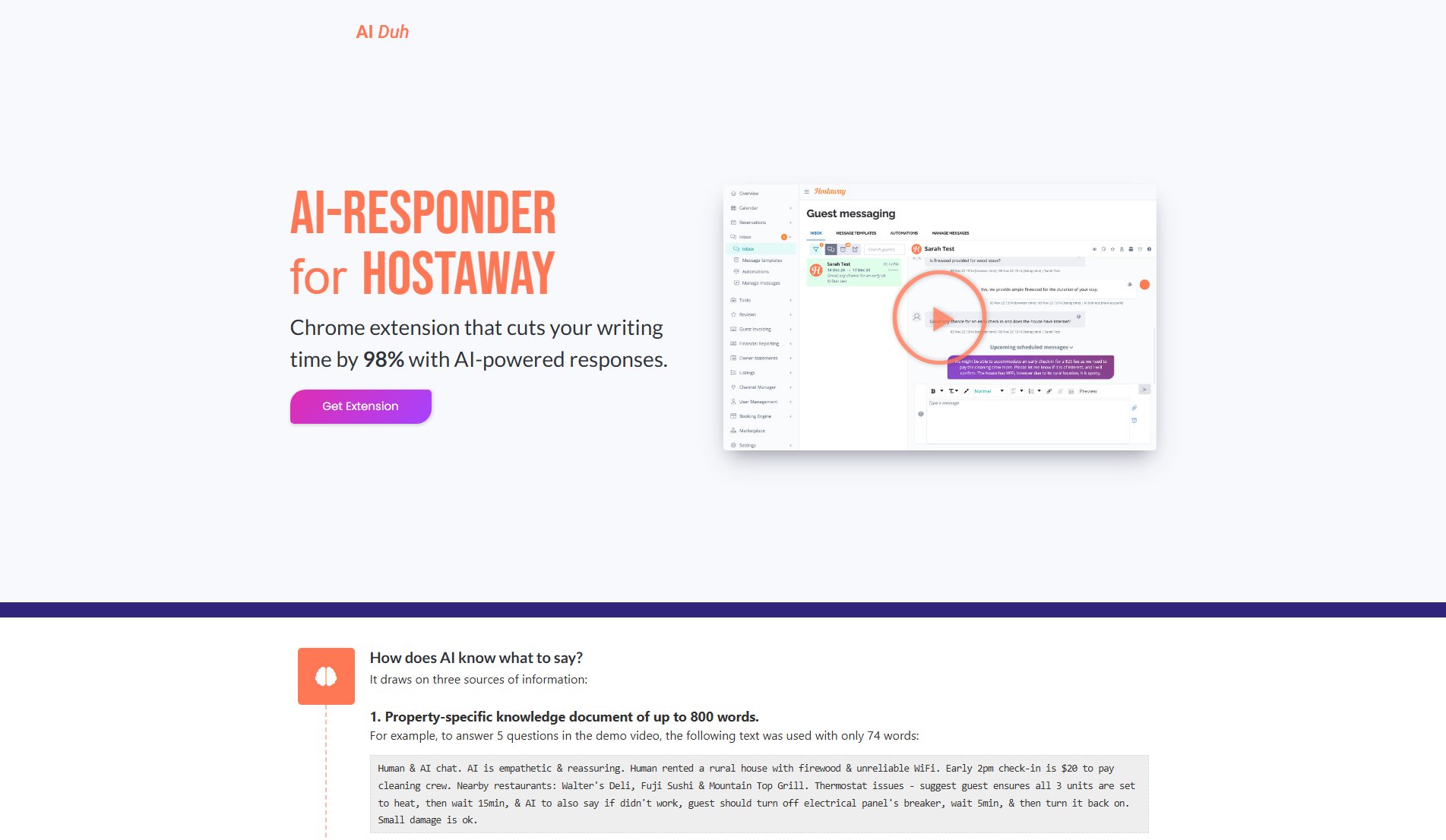The height and width of the screenshot is (840, 1446).
Task: Collapse the Upcoming scheduled messages section
Action: pyautogui.click(x=1071, y=346)
